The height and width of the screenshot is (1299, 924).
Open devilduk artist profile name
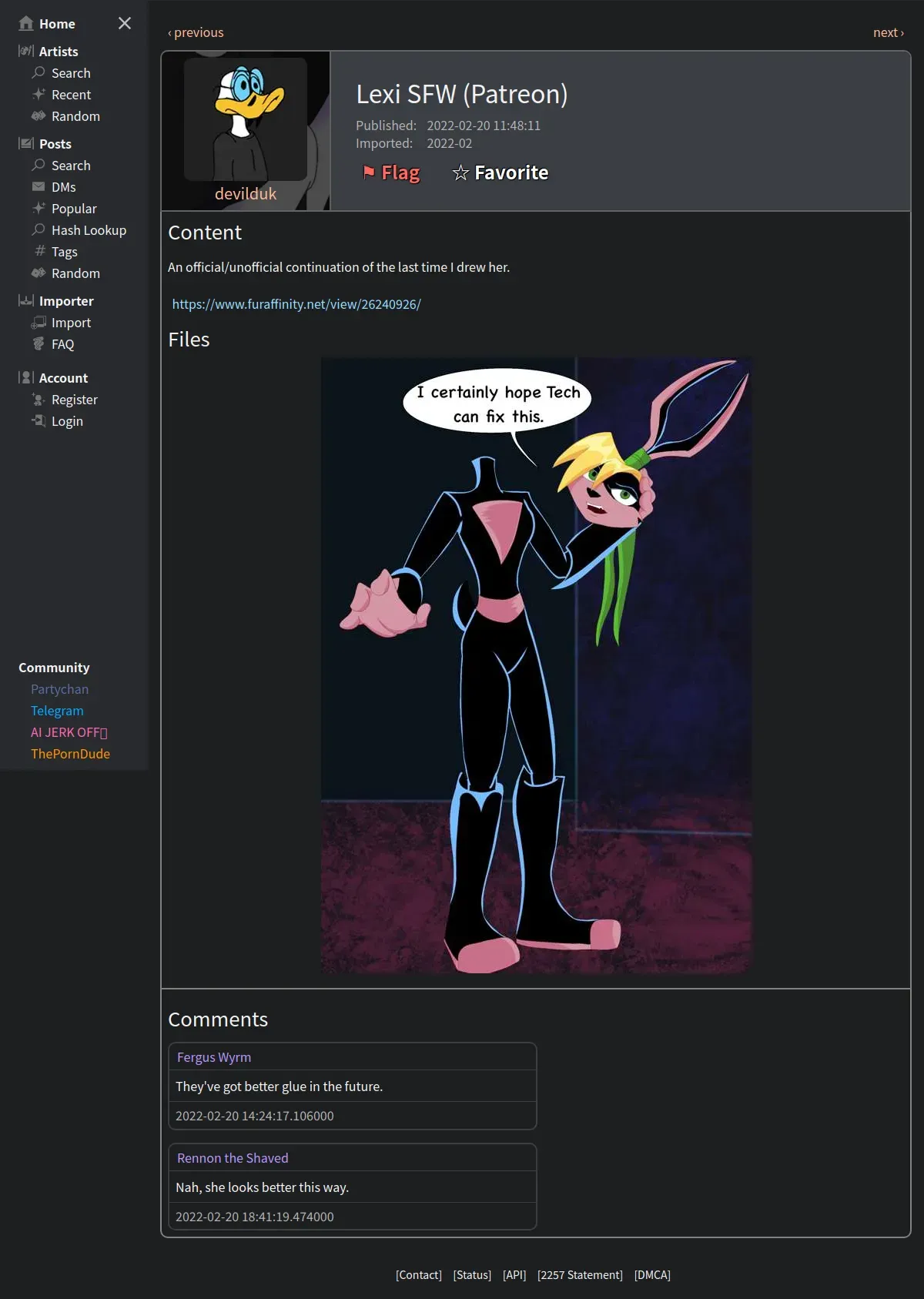coord(246,194)
